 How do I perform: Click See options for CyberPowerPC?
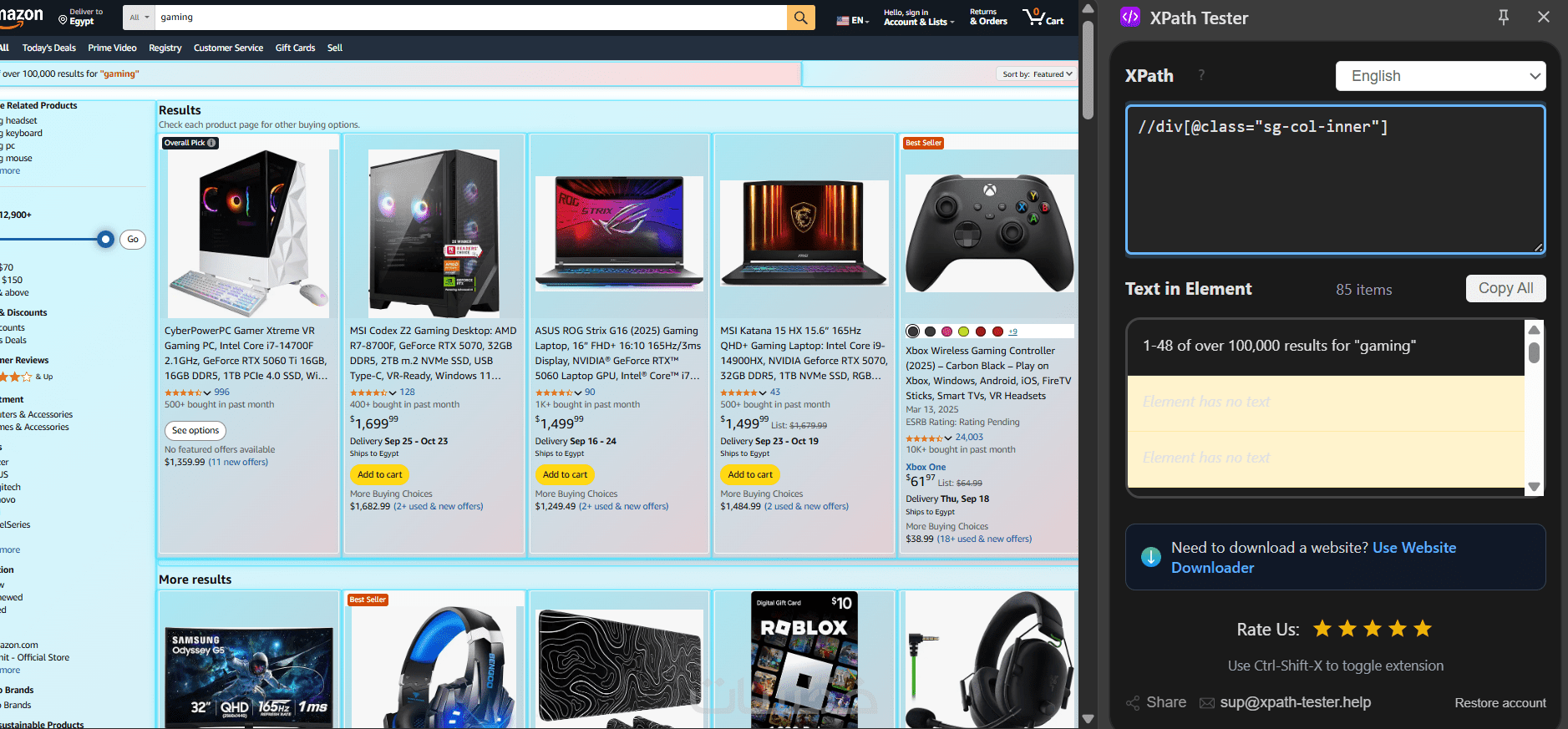pyautogui.click(x=195, y=431)
